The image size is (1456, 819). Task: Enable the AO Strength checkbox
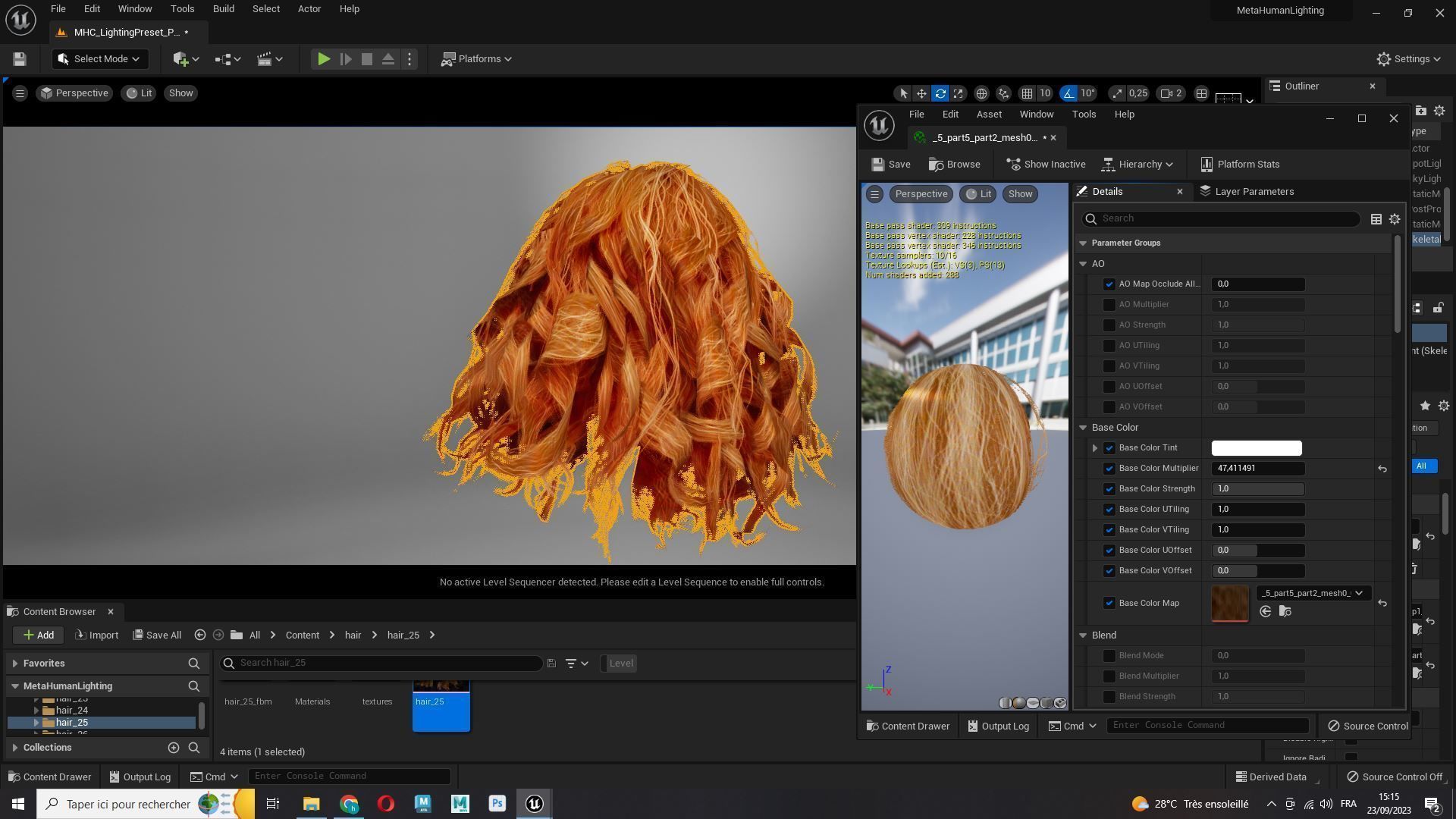click(1109, 325)
